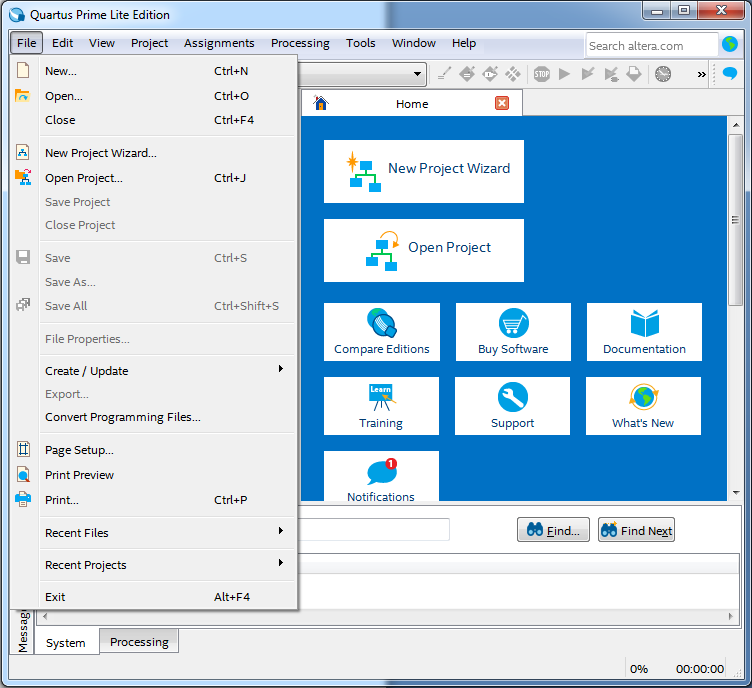Switch to the Processing messages tab
Image resolution: width=752 pixels, height=688 pixels.
coord(139,641)
